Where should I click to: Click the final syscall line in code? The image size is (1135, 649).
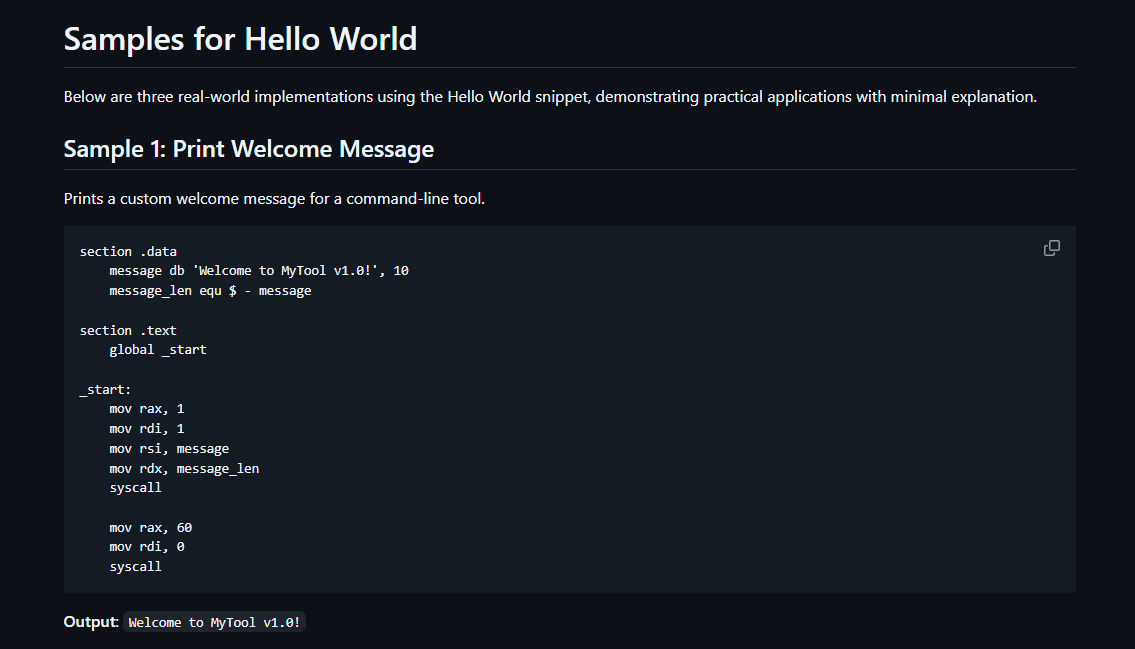tap(135, 567)
